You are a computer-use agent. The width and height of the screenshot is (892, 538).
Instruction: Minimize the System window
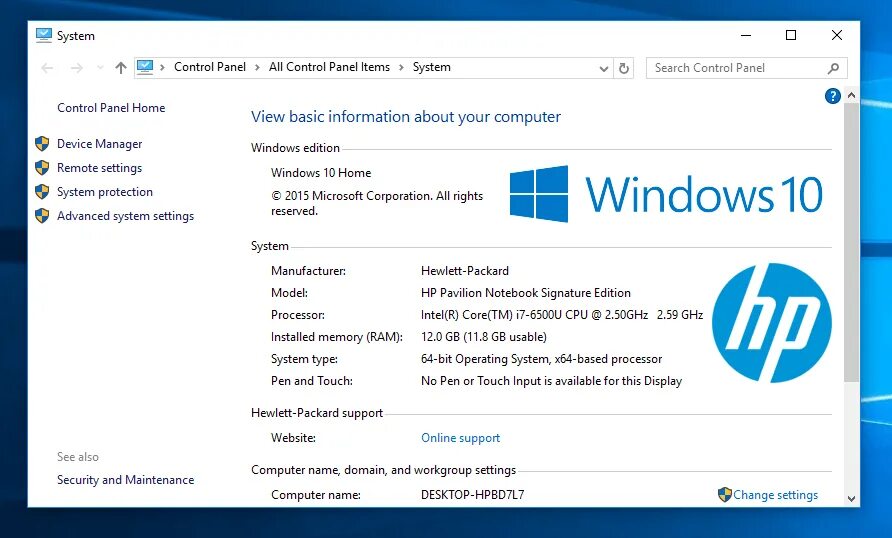(746, 35)
